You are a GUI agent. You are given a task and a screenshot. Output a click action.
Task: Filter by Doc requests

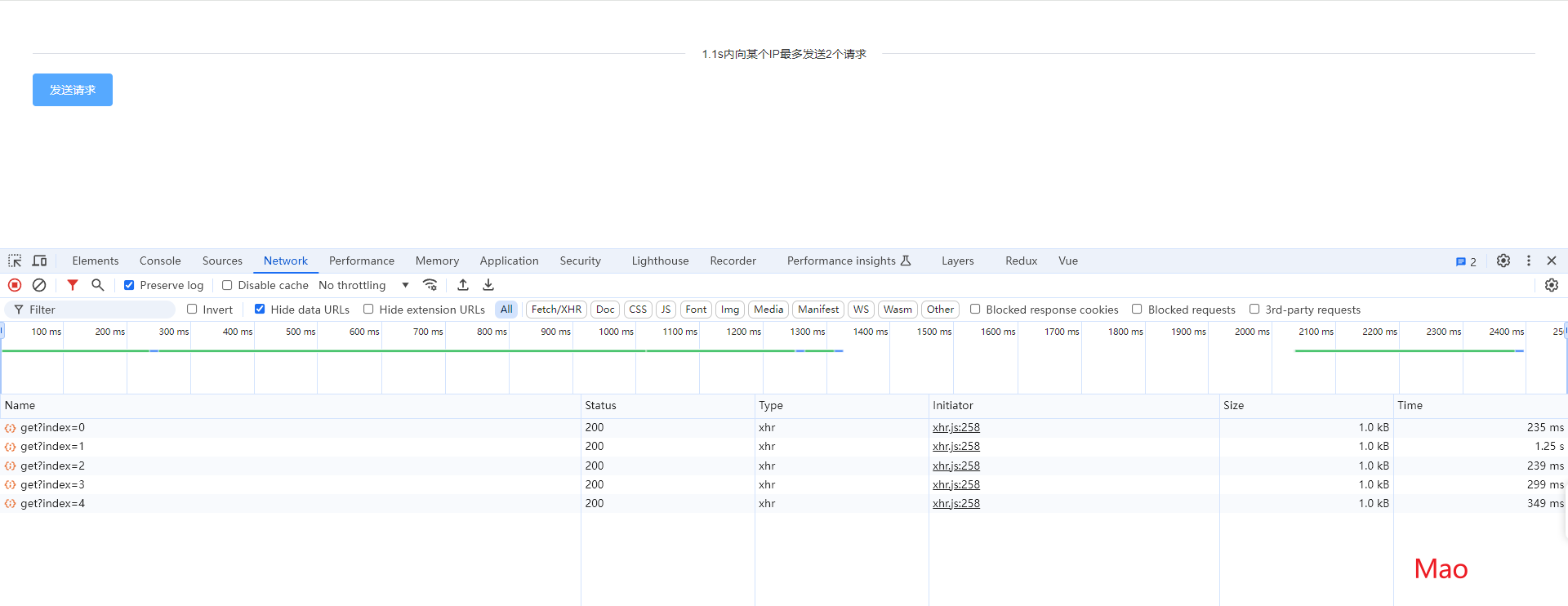click(x=605, y=310)
